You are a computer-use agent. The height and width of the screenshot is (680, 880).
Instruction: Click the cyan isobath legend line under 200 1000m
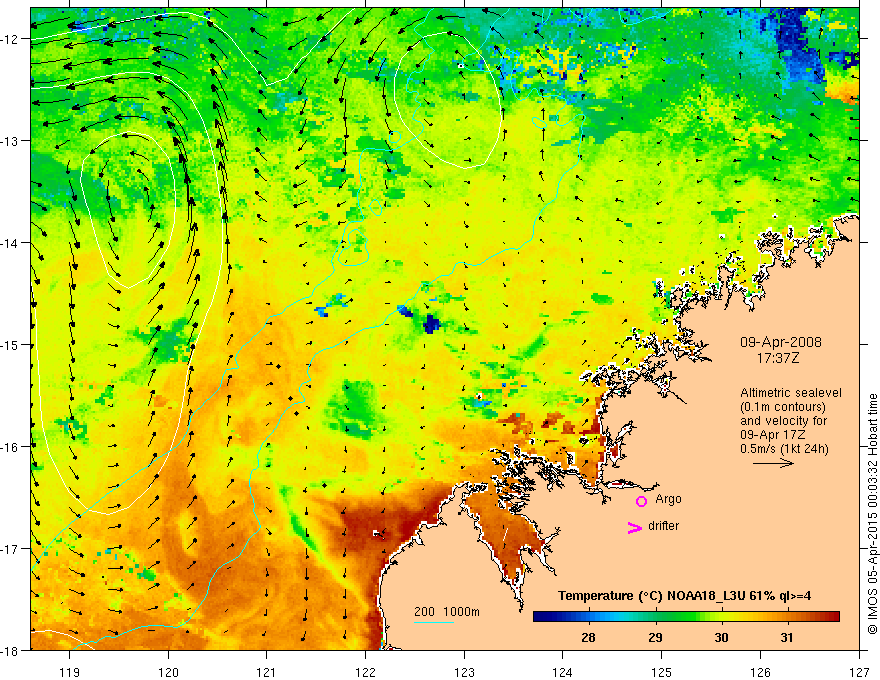434,622
